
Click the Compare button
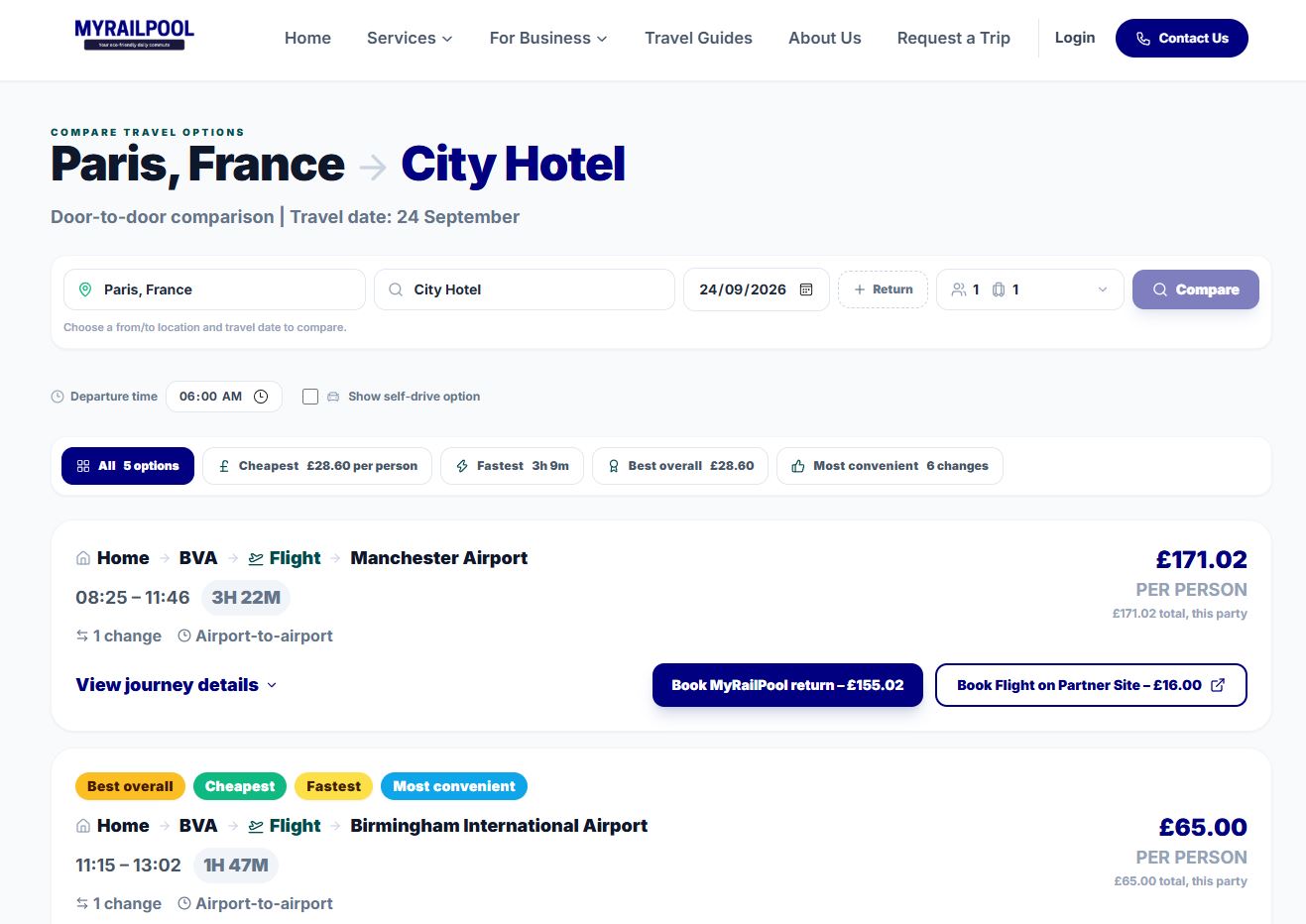1196,289
